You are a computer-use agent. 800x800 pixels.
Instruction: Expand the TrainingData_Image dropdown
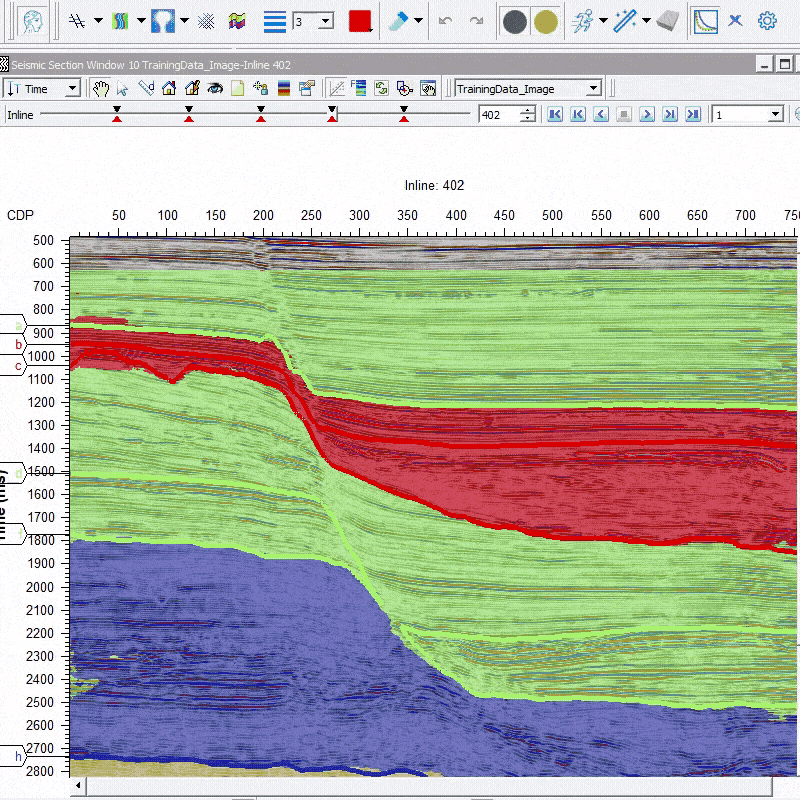click(528, 89)
